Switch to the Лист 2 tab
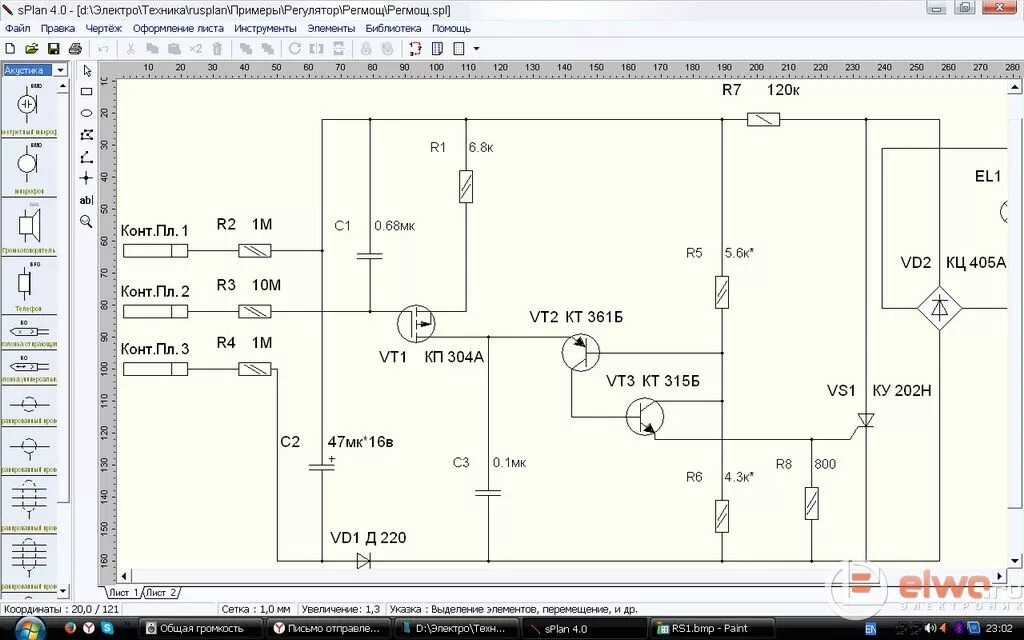1024x640 pixels. [x=161, y=592]
